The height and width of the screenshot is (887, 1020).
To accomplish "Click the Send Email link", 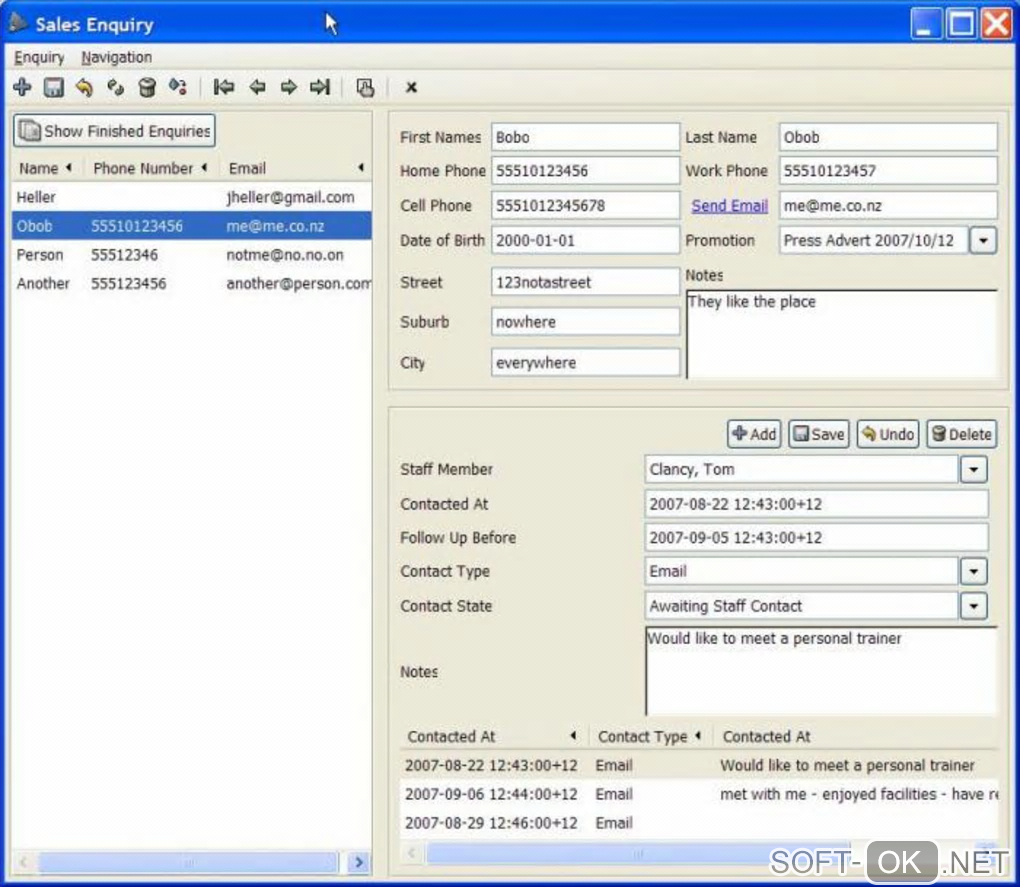I will click(729, 206).
